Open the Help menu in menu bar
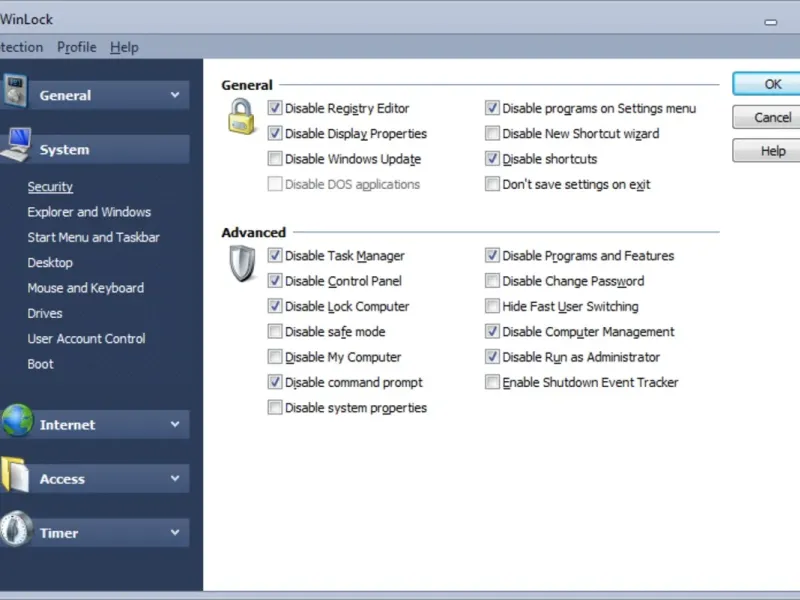 click(x=124, y=47)
